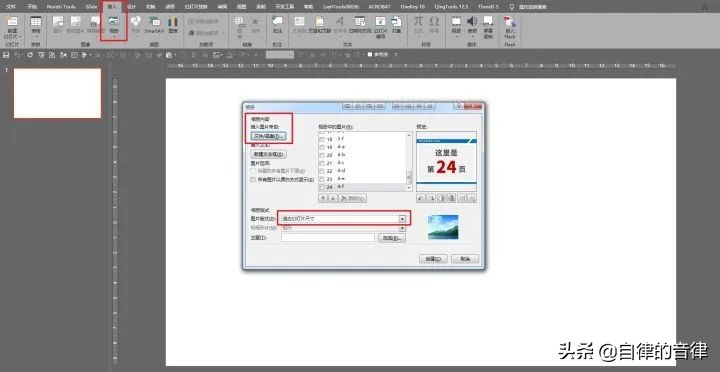Open the File tab
Viewport: 720px width, 372px height.
click(10, 7)
